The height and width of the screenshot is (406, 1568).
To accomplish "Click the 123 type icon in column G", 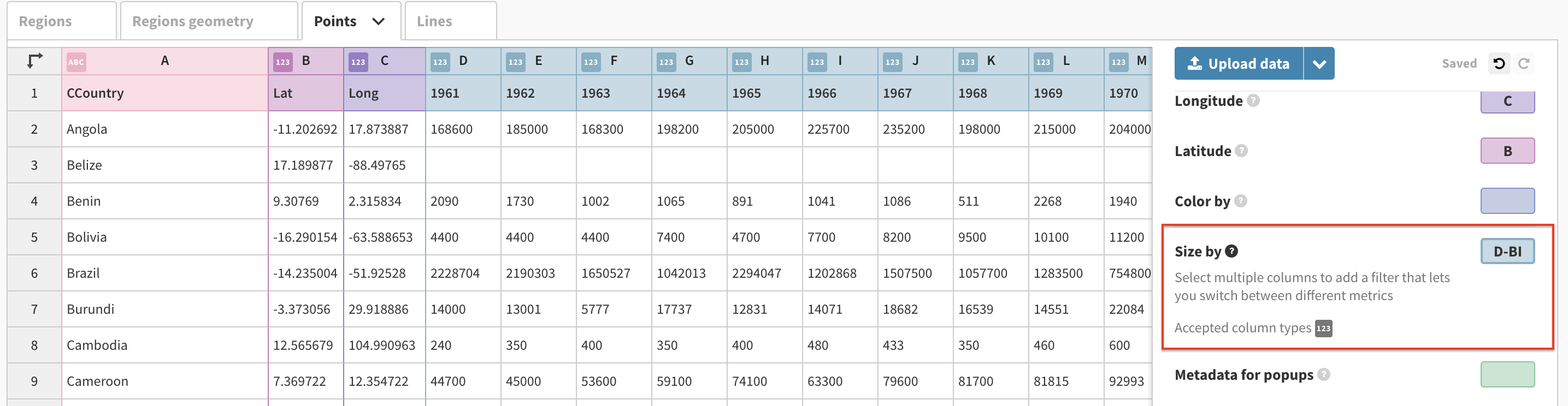I will (667, 62).
